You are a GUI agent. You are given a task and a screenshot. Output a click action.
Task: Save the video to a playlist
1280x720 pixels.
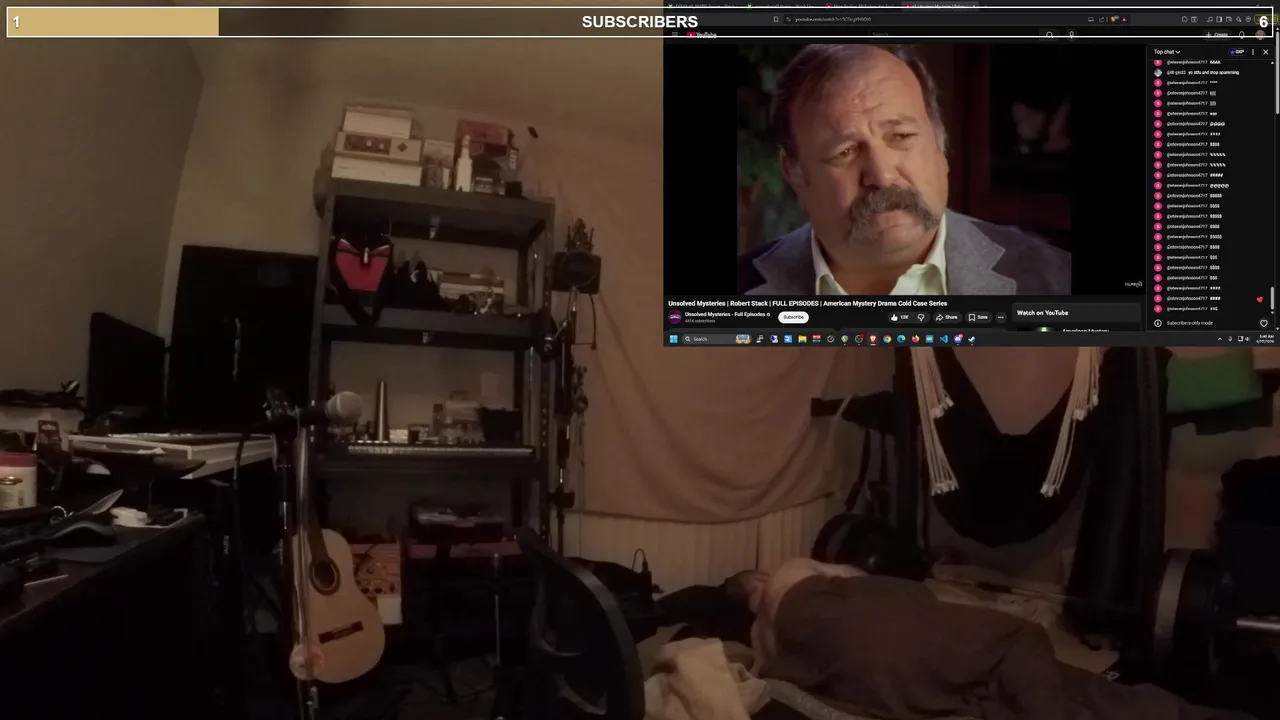point(978,317)
